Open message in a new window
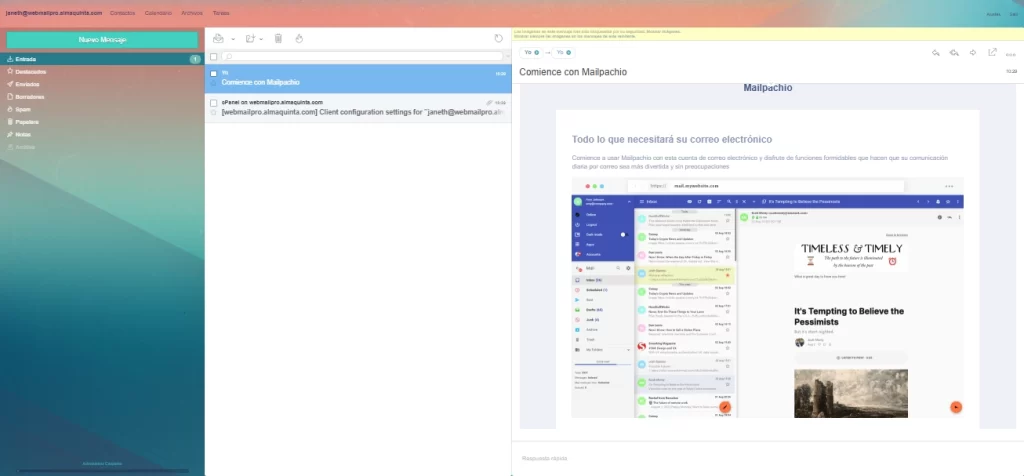1024x476 pixels. pos(993,53)
